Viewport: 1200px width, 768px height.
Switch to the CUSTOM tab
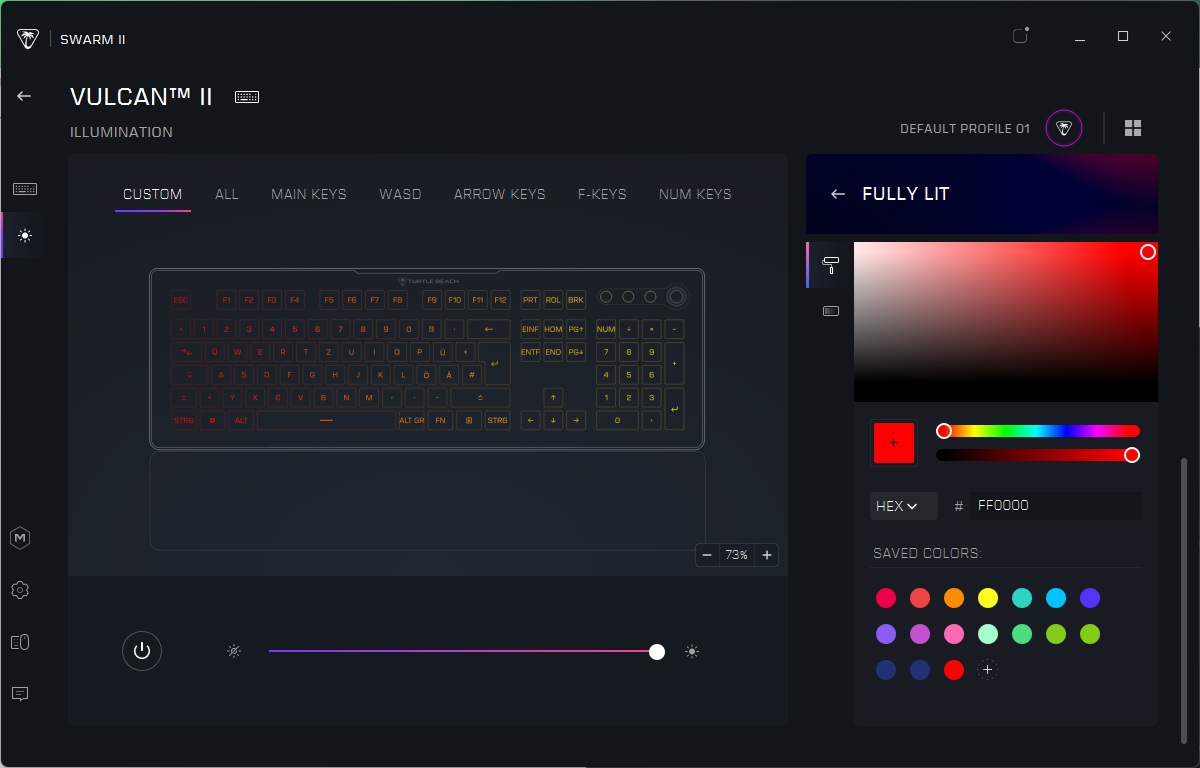[152, 194]
